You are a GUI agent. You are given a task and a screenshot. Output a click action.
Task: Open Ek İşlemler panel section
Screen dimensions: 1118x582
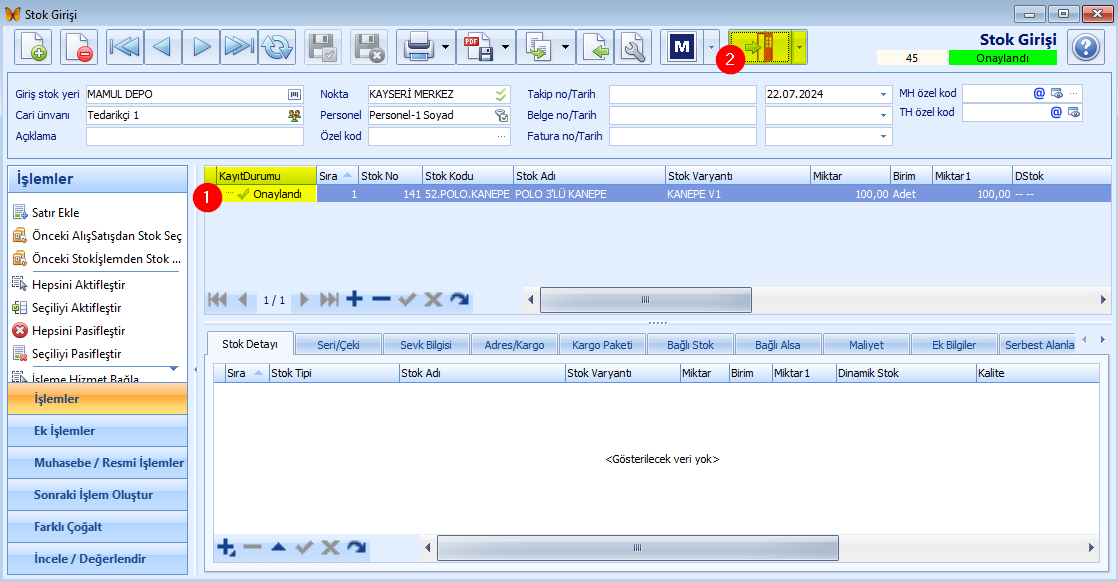coord(98,431)
